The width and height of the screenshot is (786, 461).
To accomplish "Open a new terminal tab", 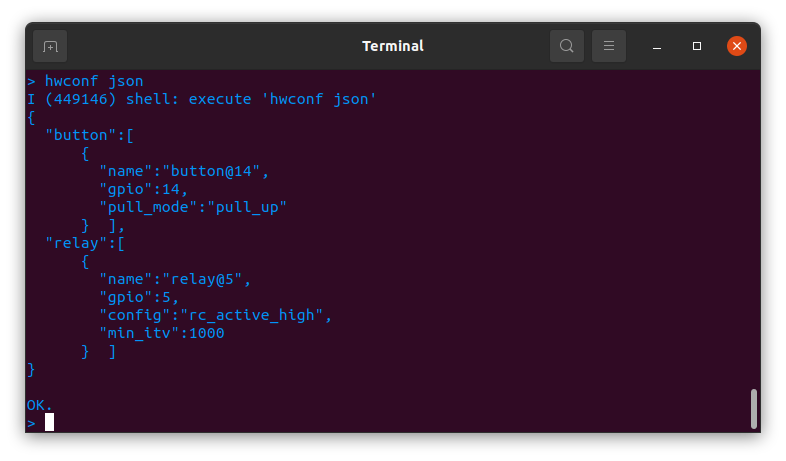I will (x=50, y=46).
